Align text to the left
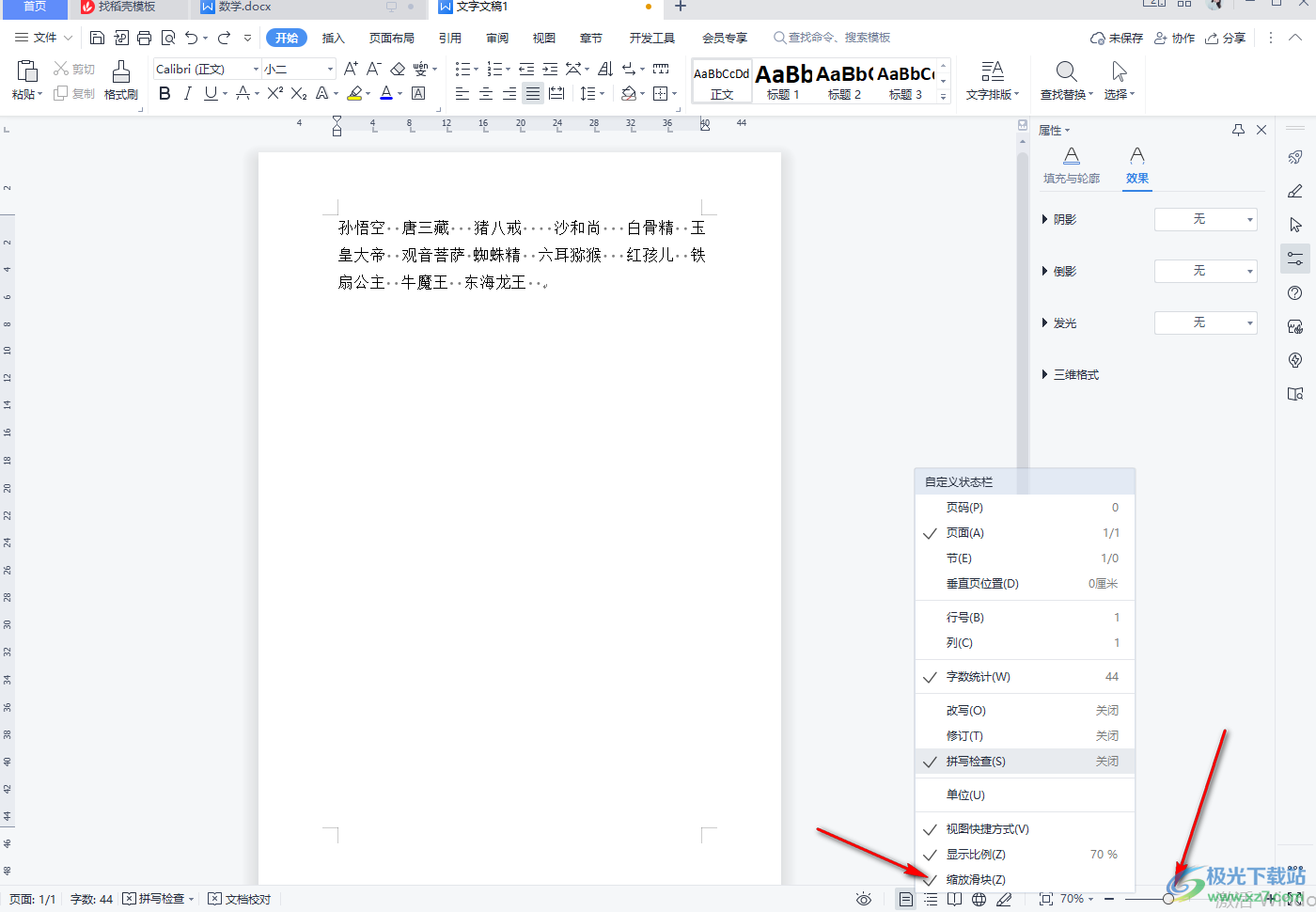The width and height of the screenshot is (1316, 912). click(x=462, y=93)
